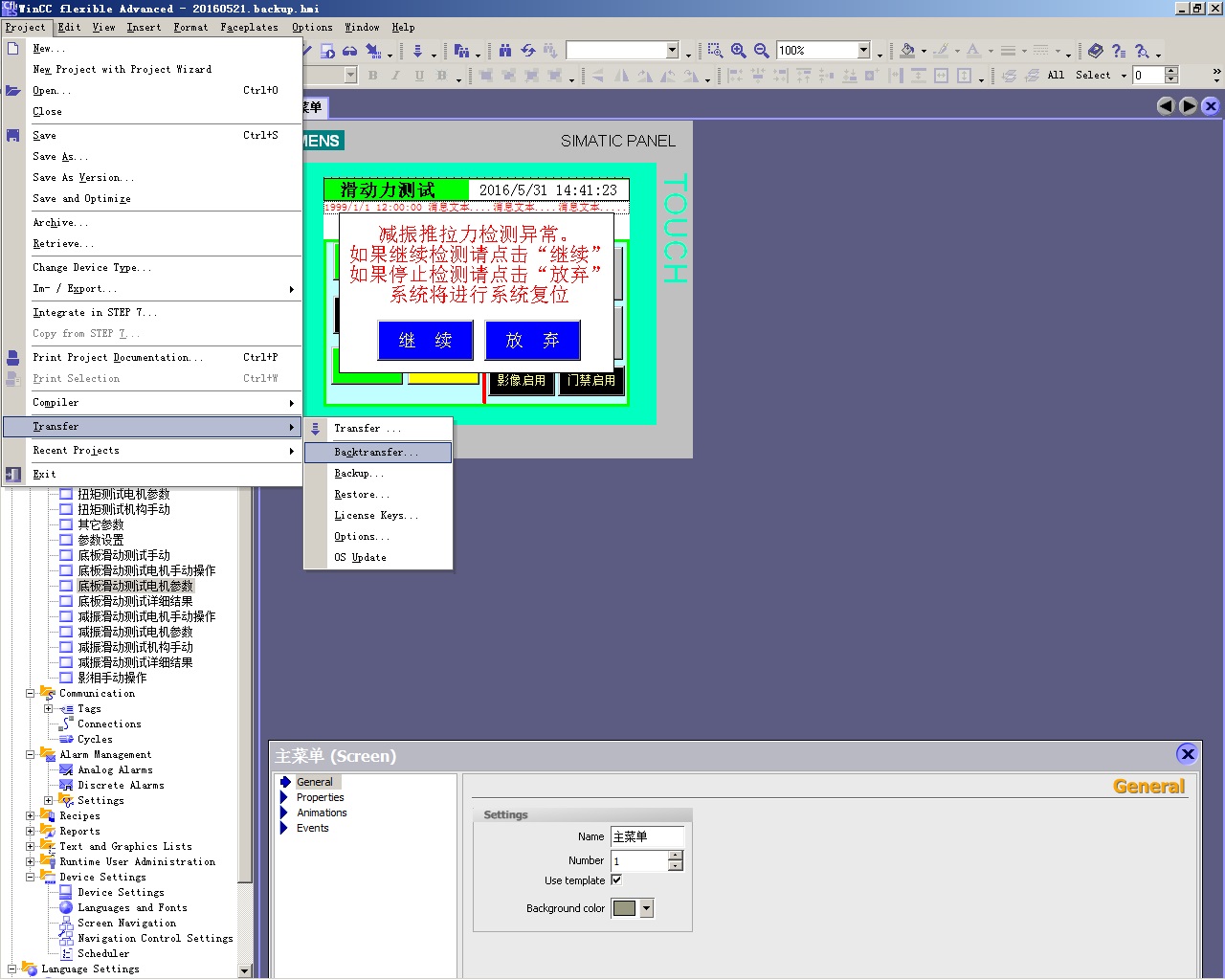Click the fill color bucket icon

(908, 50)
